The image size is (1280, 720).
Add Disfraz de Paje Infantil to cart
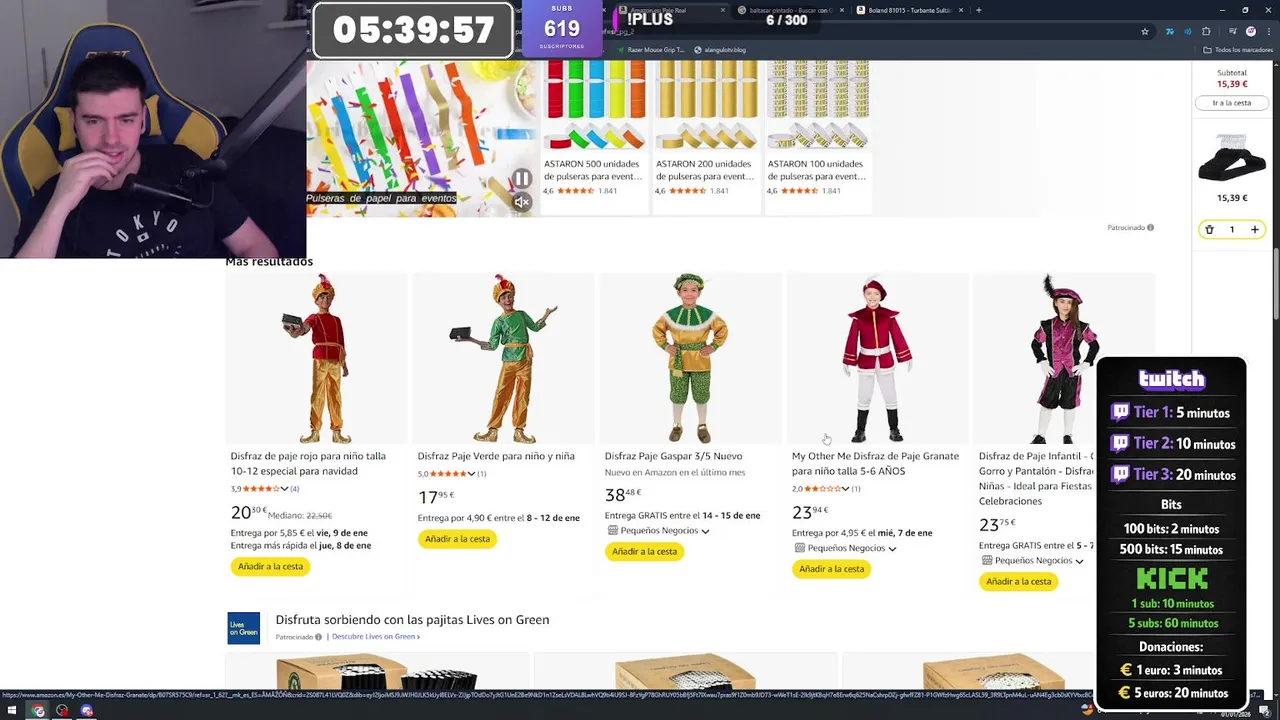pyautogui.click(x=1018, y=582)
